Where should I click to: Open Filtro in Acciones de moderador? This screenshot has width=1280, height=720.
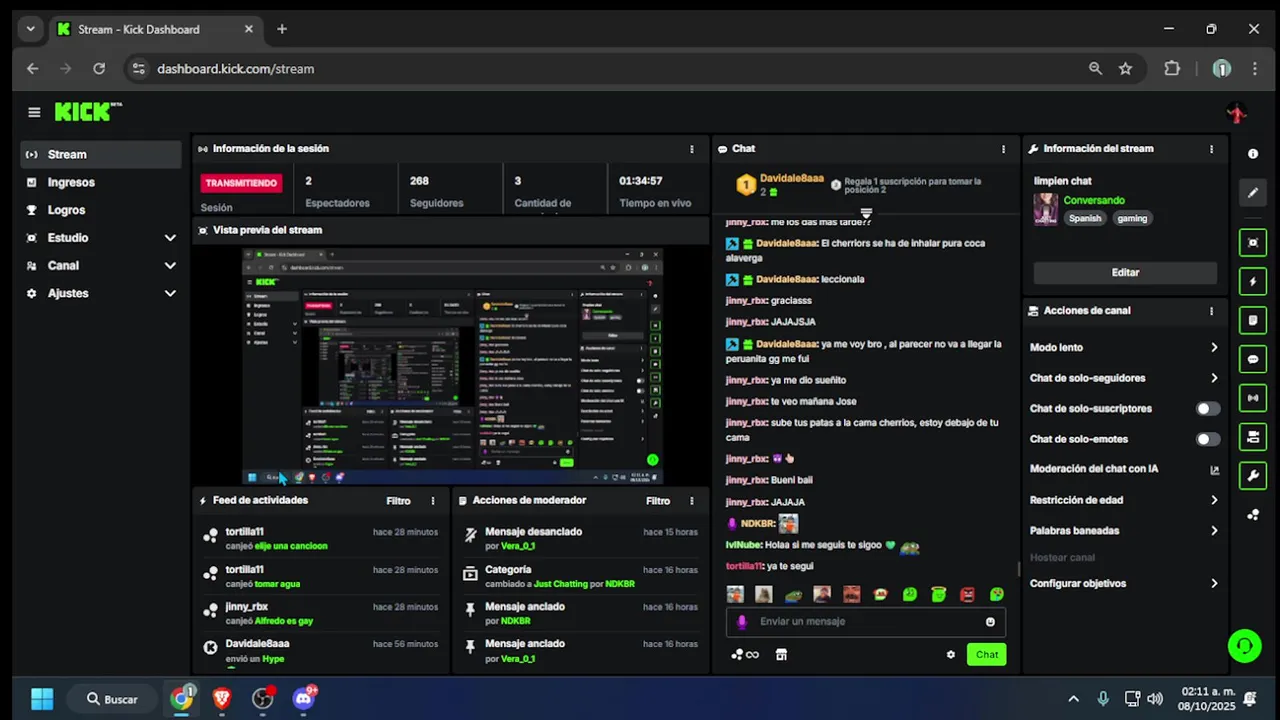coord(657,501)
